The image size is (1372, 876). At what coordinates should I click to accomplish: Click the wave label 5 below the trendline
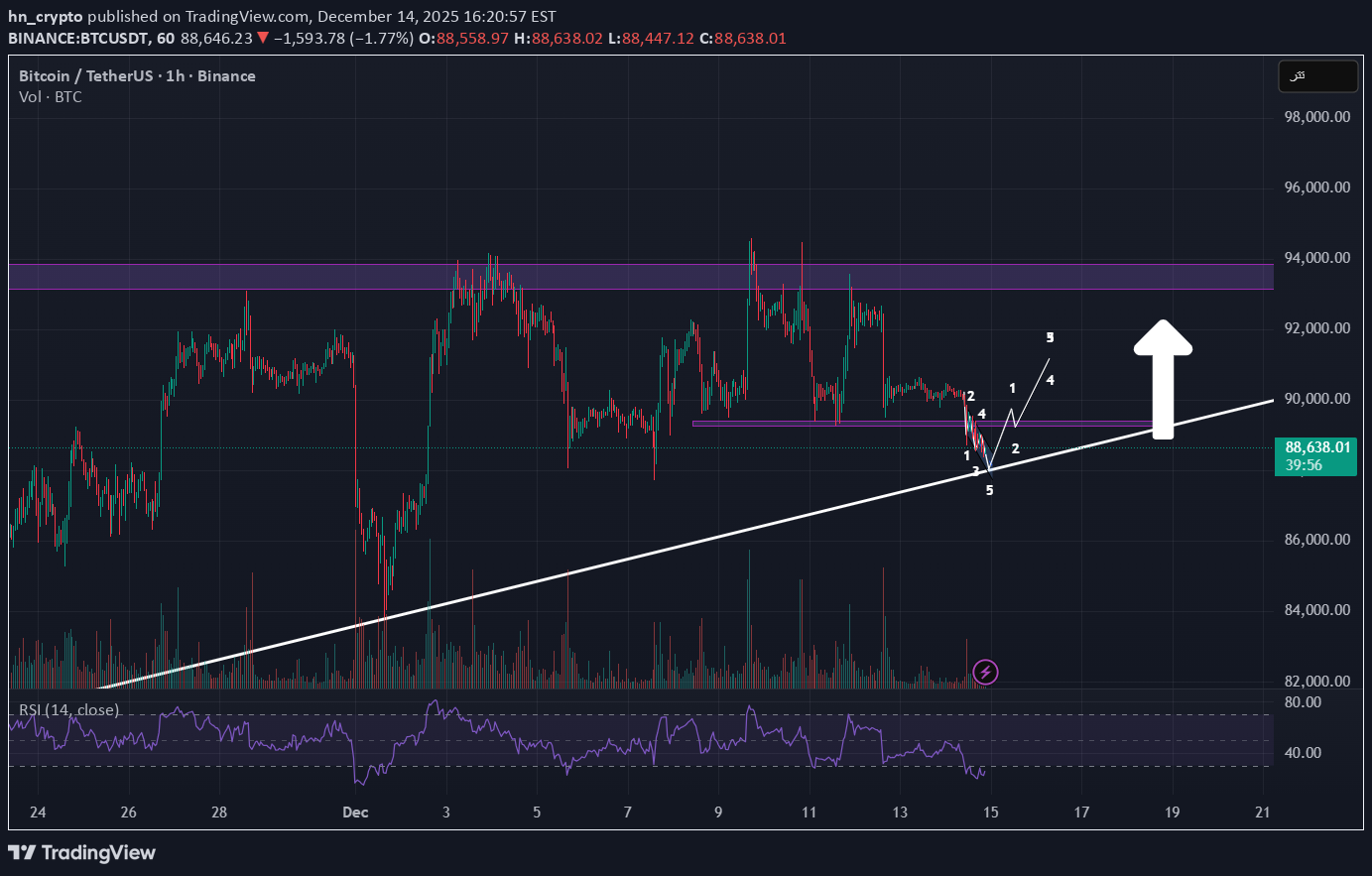click(x=989, y=490)
